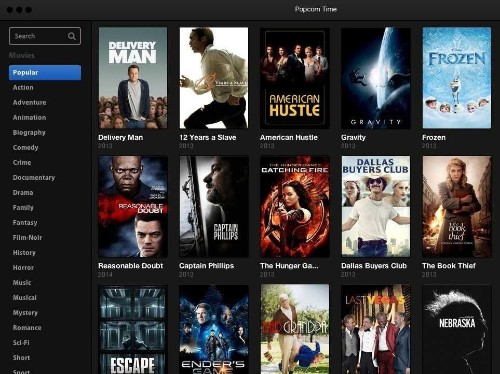Click the 'Delivery Man' title text
The image size is (500, 374).
point(121,137)
